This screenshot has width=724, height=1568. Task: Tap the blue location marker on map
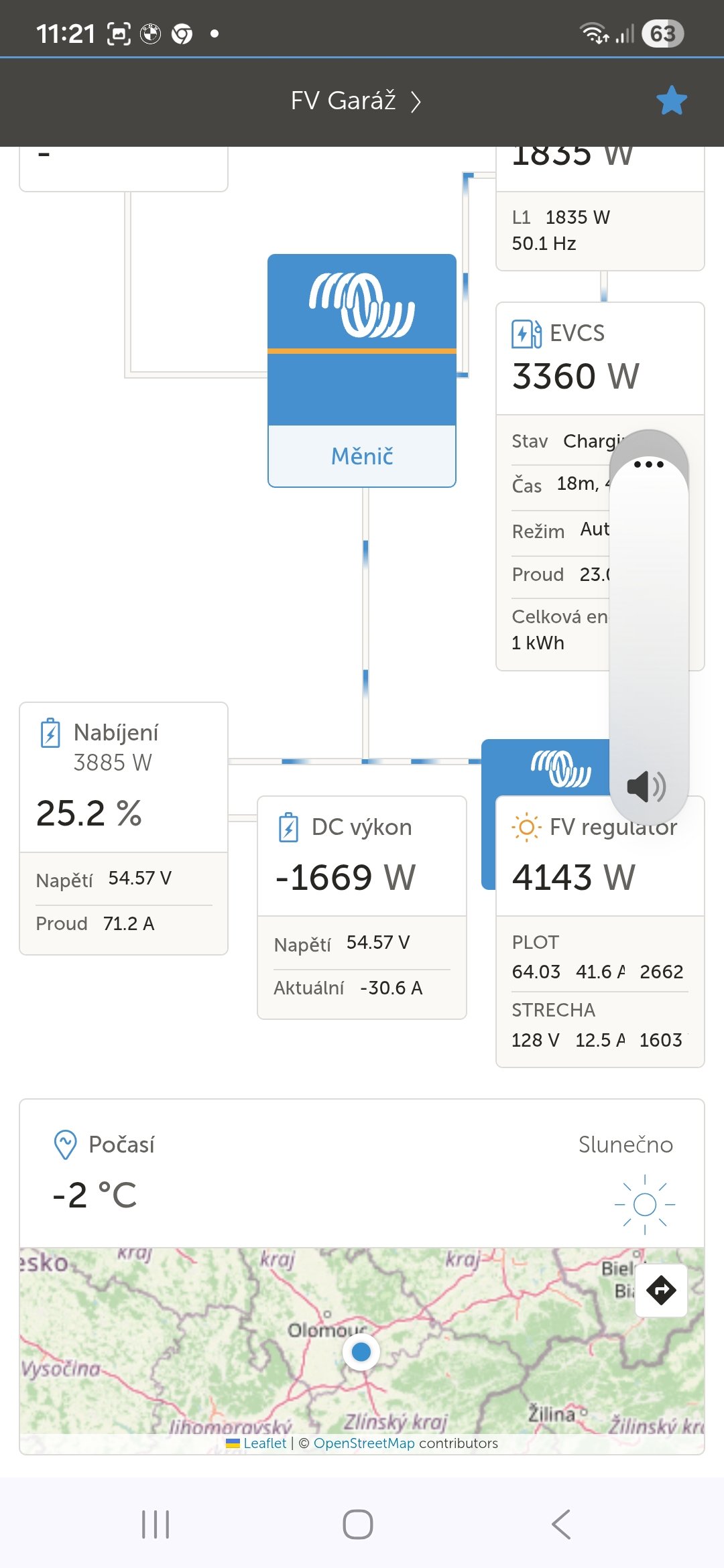pyautogui.click(x=361, y=1352)
